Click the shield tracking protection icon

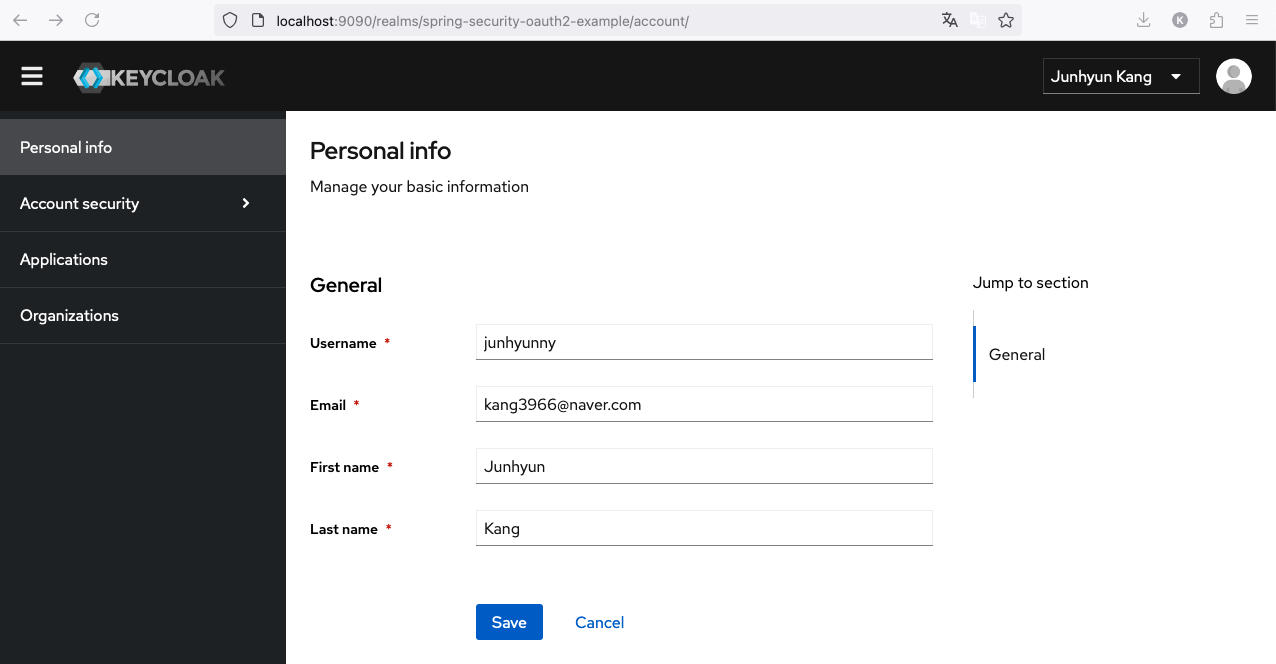230,20
